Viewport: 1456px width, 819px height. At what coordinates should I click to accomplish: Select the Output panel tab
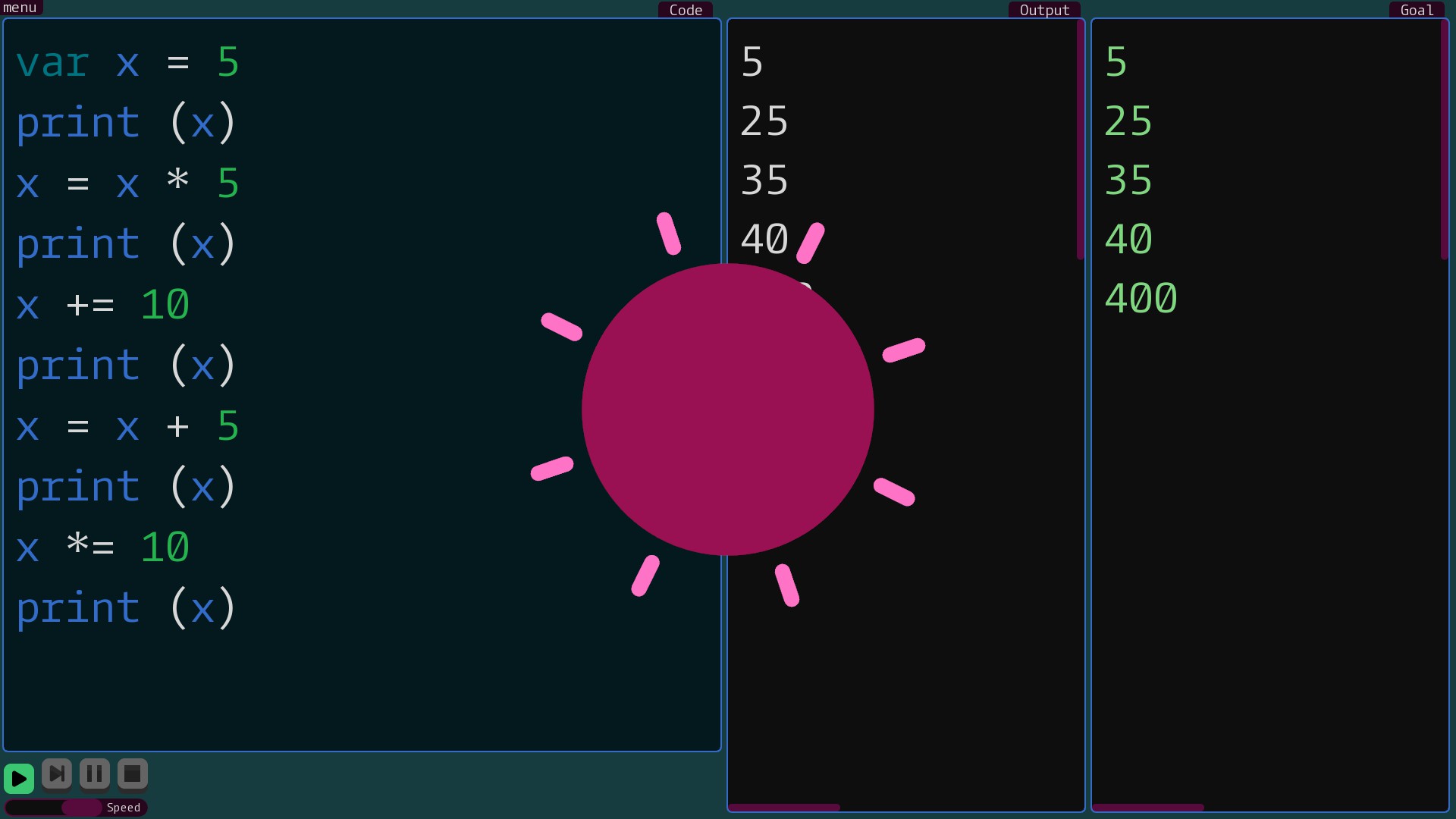[1043, 10]
